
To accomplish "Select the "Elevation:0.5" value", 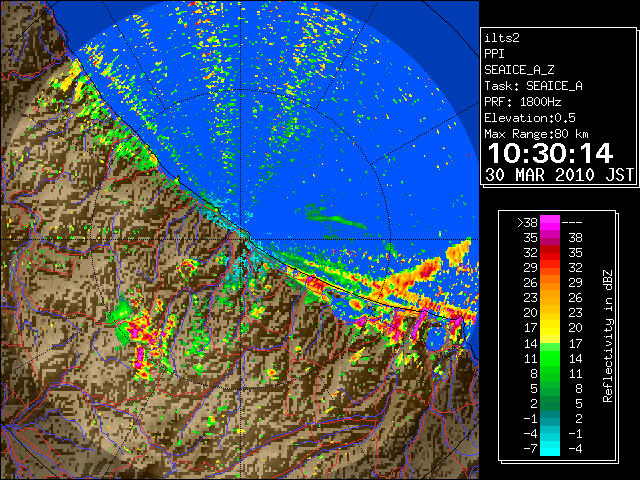I will [530, 118].
